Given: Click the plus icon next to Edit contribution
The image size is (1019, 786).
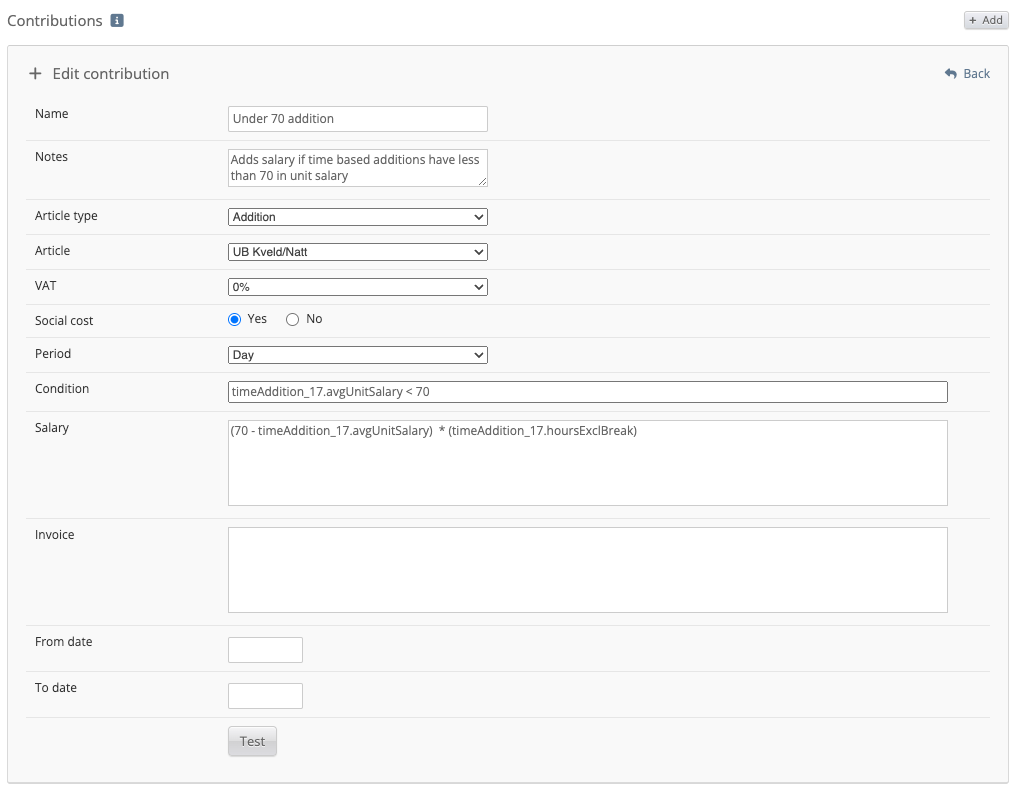Looking at the screenshot, I should [35, 74].
